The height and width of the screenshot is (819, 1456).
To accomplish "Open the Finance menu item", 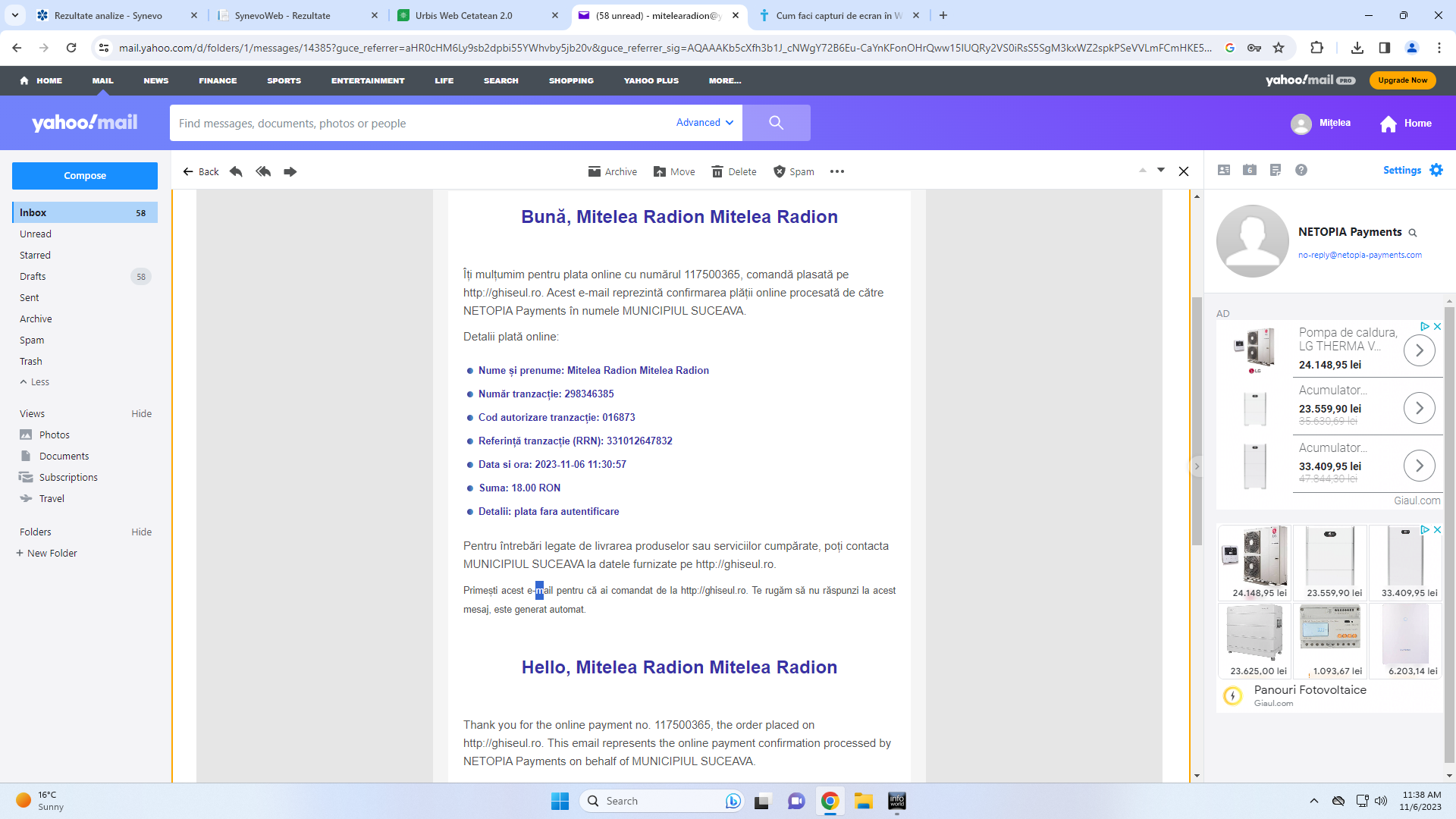I will pyautogui.click(x=218, y=81).
